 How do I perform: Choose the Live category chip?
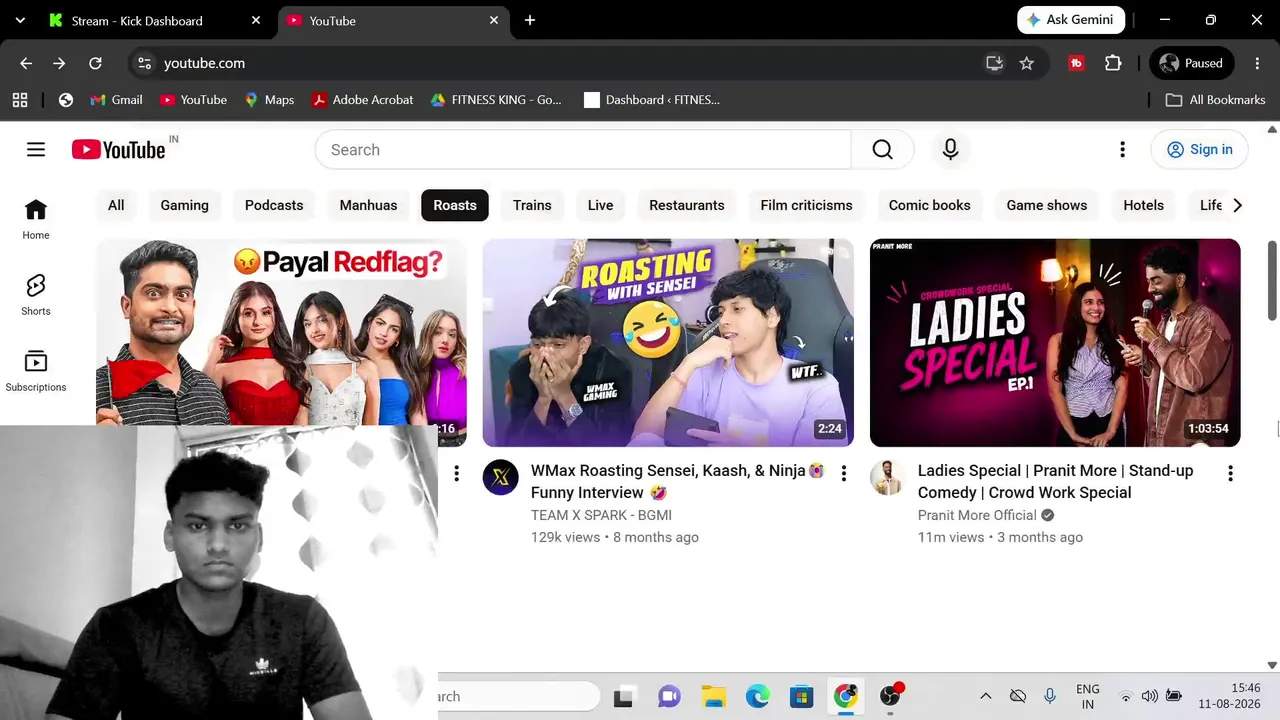click(600, 205)
